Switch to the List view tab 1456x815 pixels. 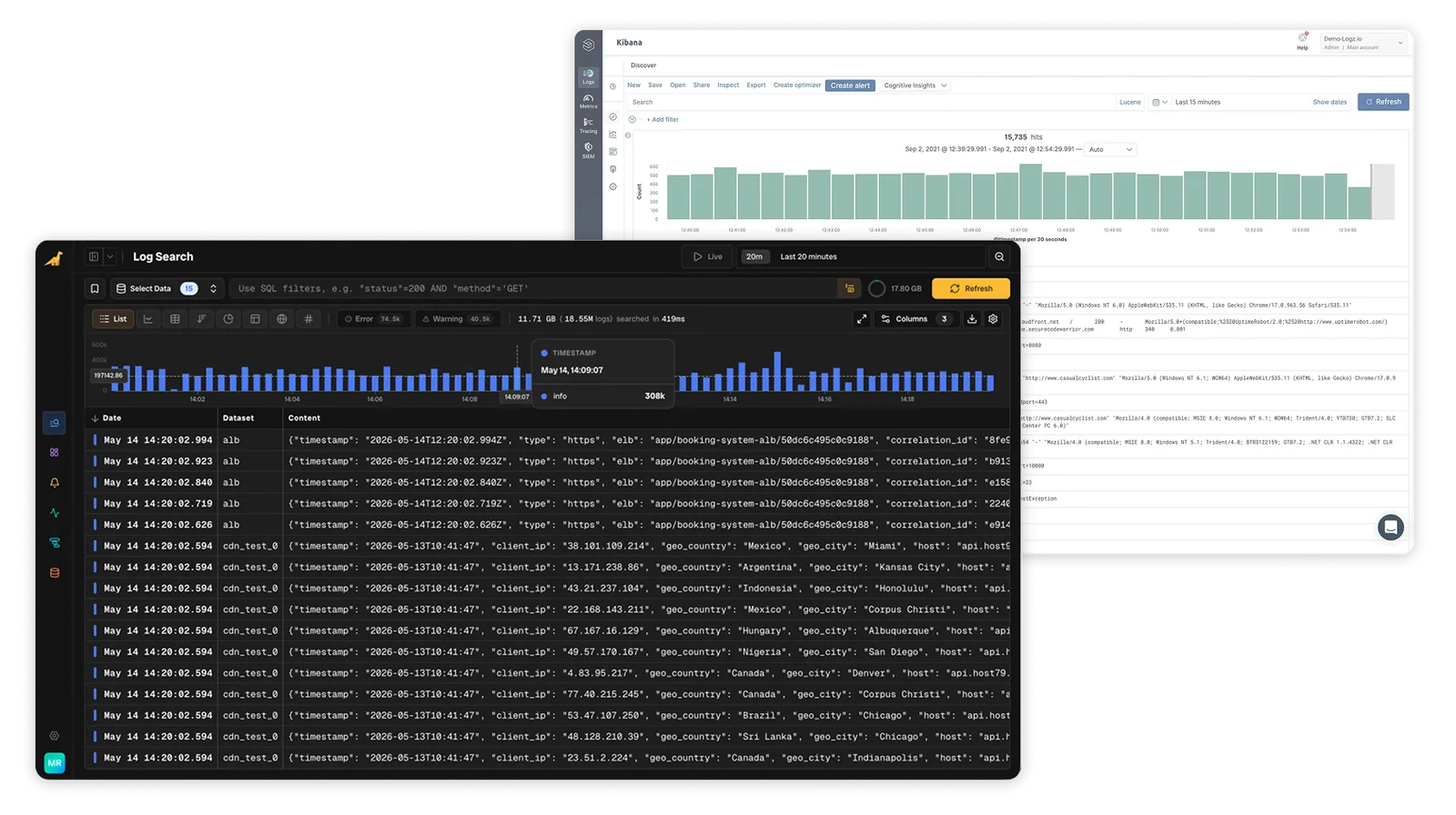coord(114,319)
